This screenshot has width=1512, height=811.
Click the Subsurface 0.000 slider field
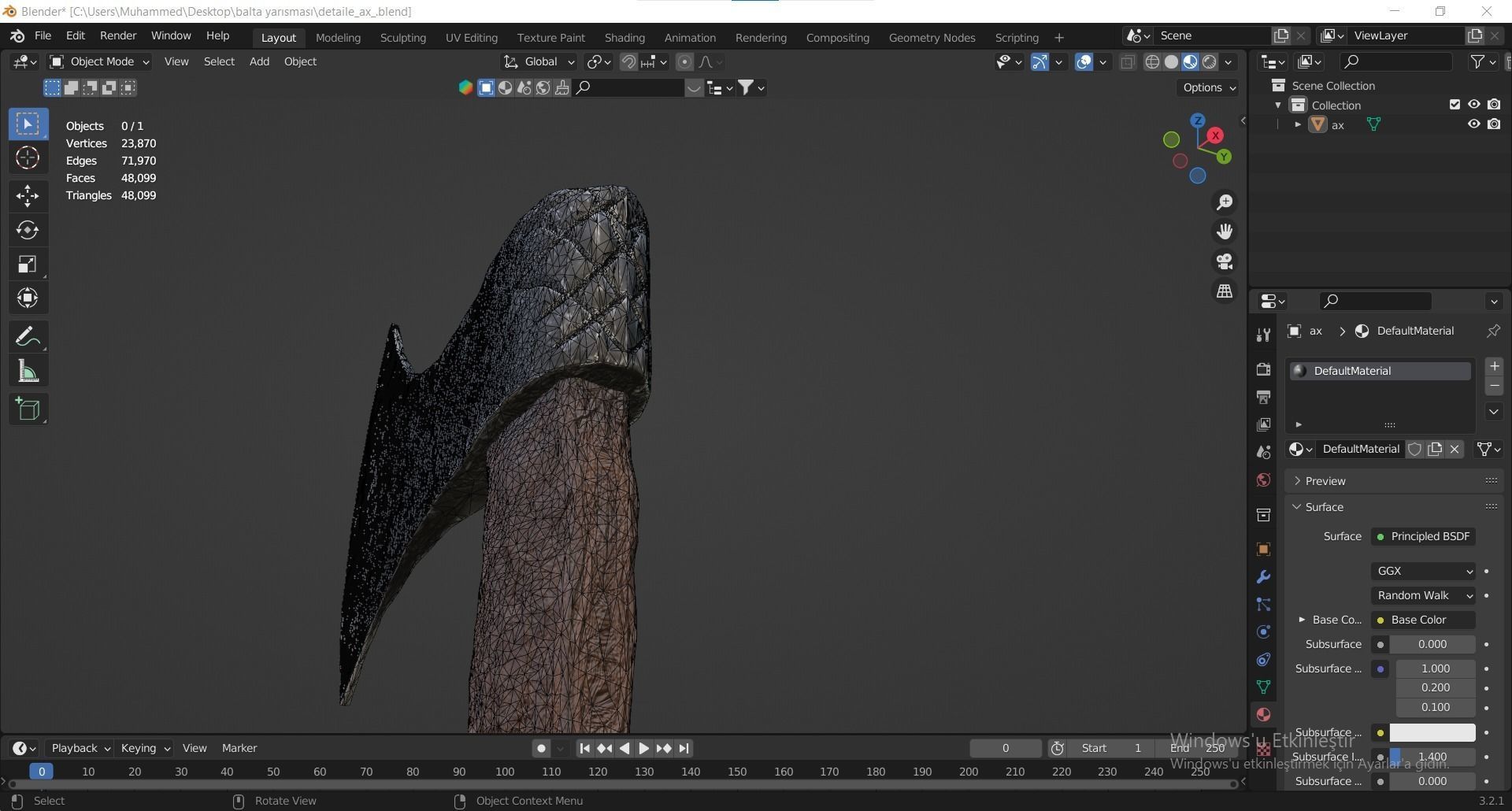coord(1432,644)
